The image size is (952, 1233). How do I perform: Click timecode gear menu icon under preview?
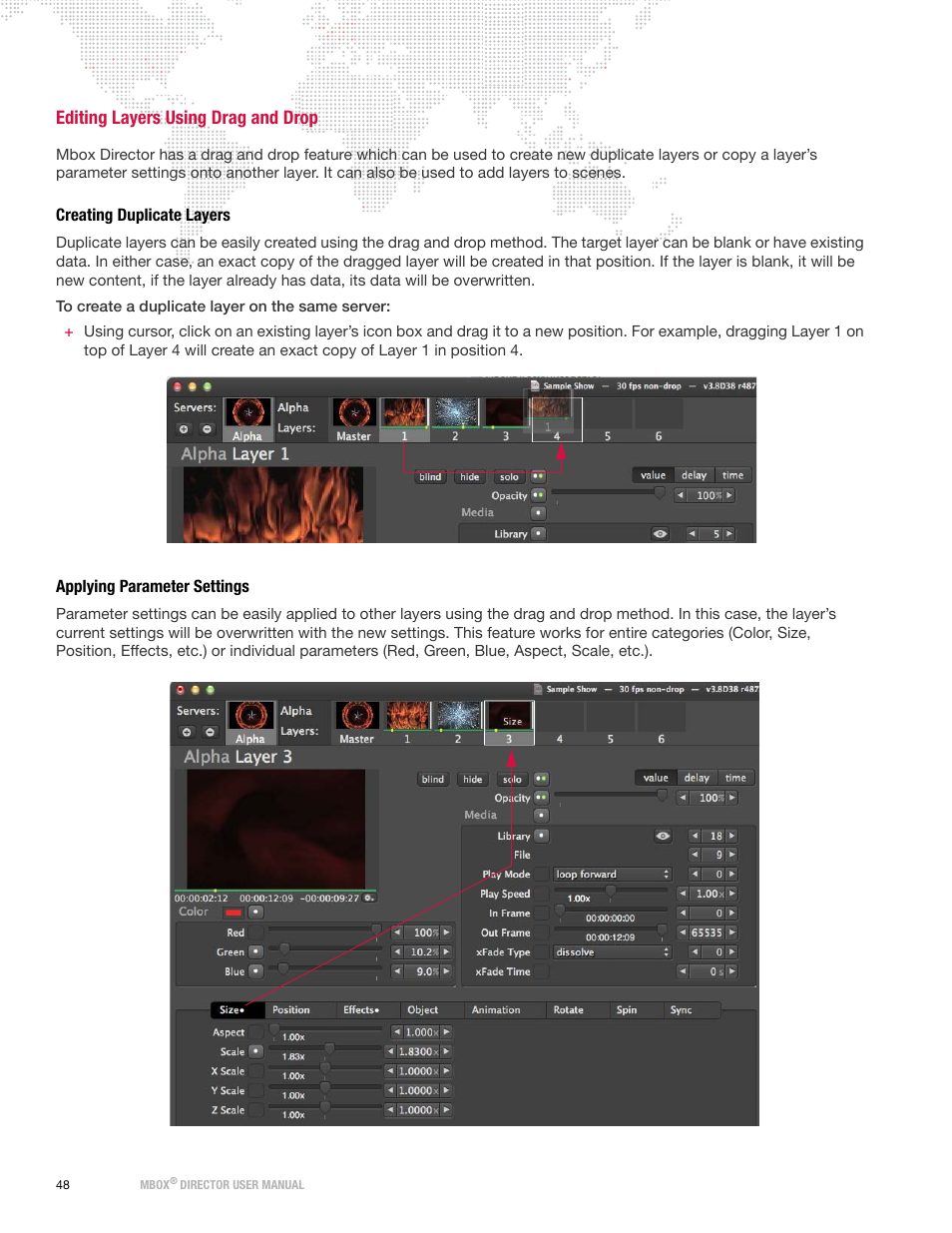(369, 898)
